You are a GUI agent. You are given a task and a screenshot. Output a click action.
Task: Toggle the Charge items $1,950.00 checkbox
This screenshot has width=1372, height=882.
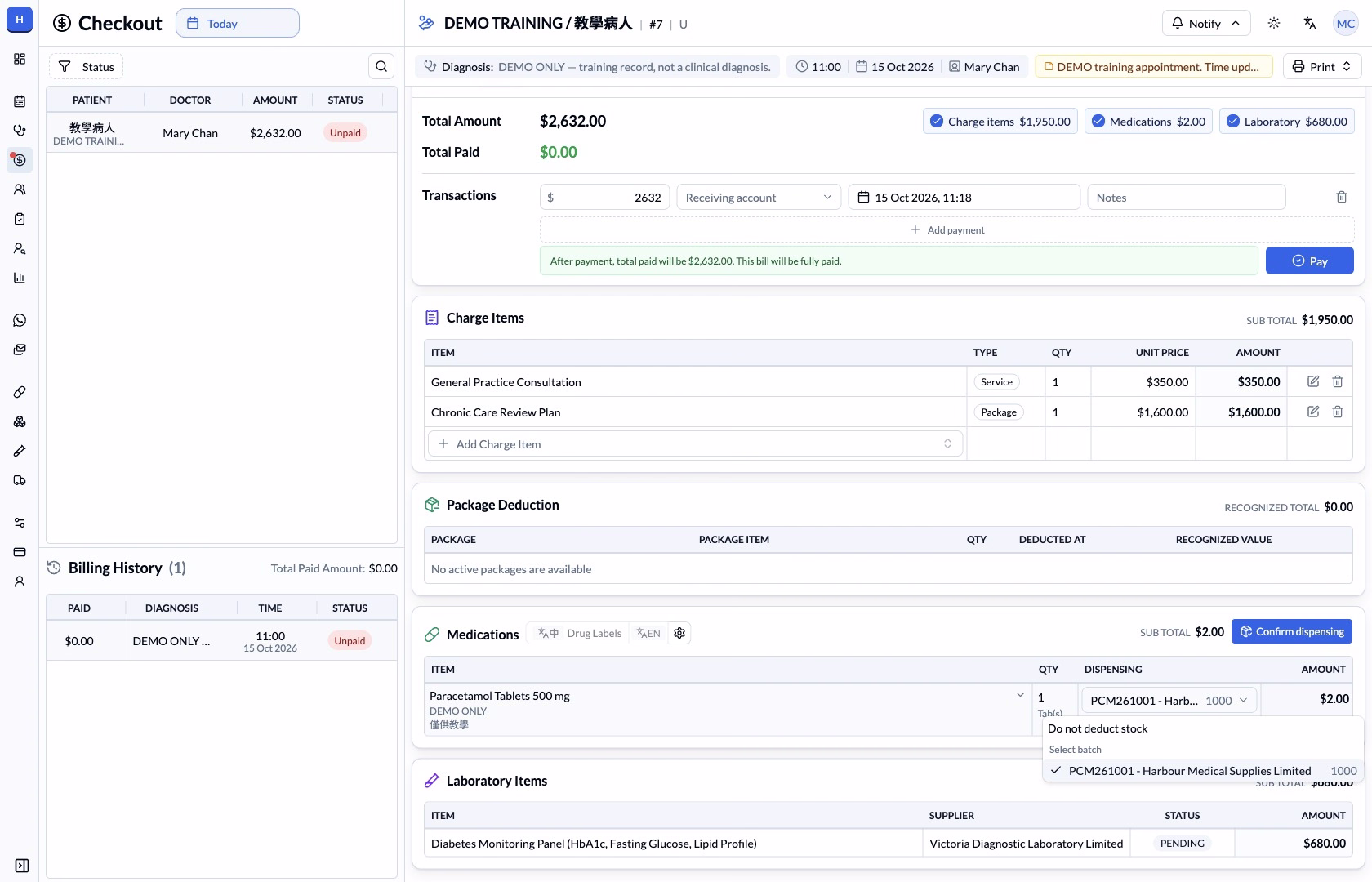point(1000,121)
